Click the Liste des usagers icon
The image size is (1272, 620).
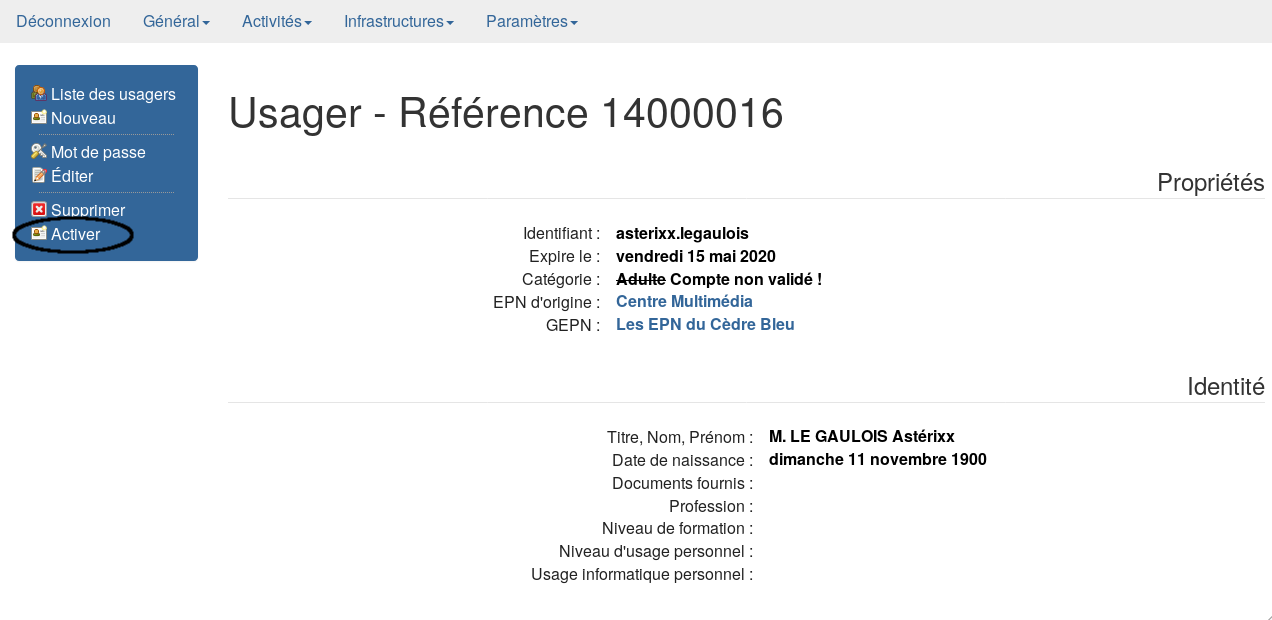click(39, 93)
